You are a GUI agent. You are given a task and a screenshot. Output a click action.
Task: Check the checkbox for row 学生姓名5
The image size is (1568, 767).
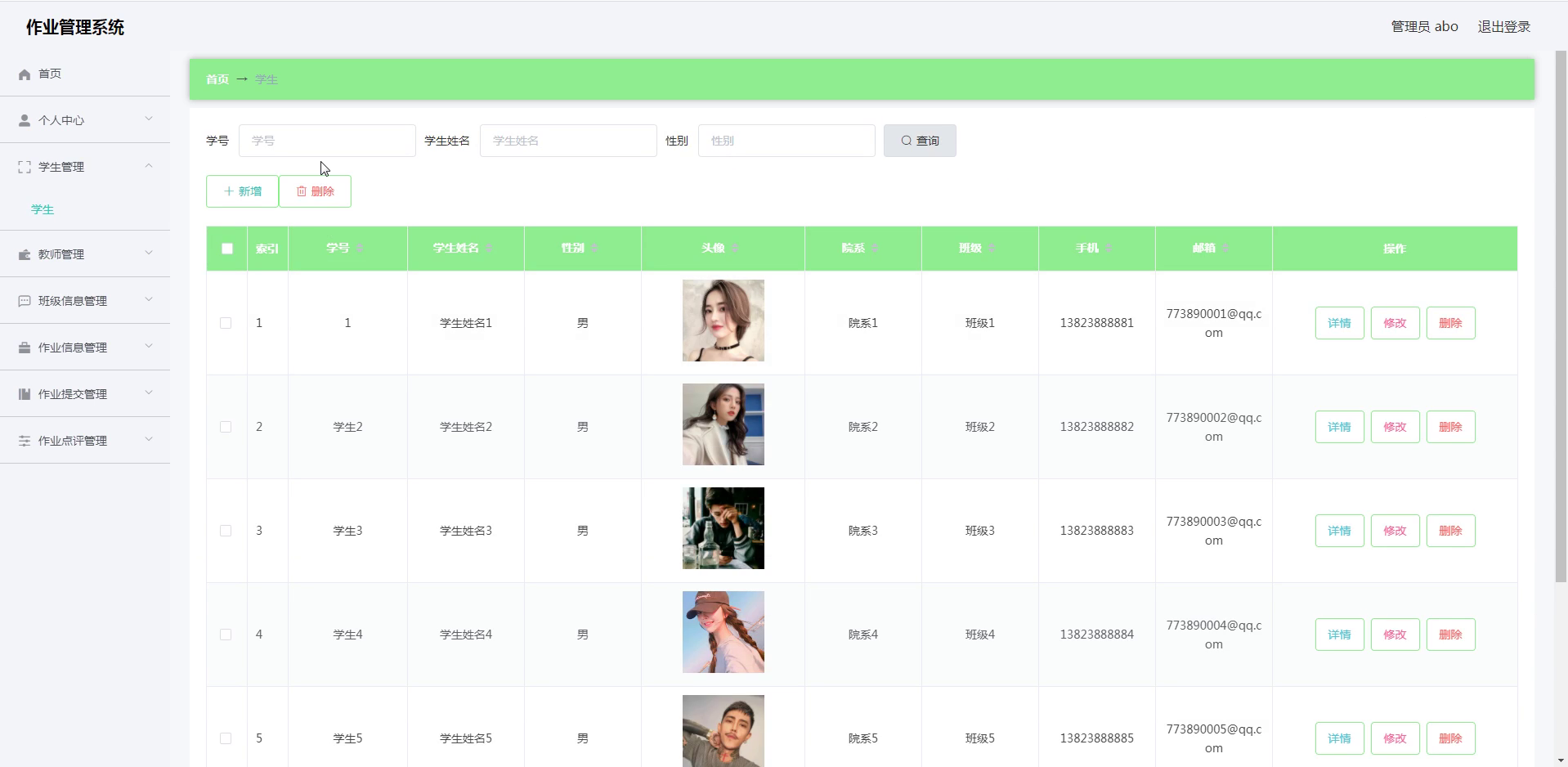click(226, 738)
